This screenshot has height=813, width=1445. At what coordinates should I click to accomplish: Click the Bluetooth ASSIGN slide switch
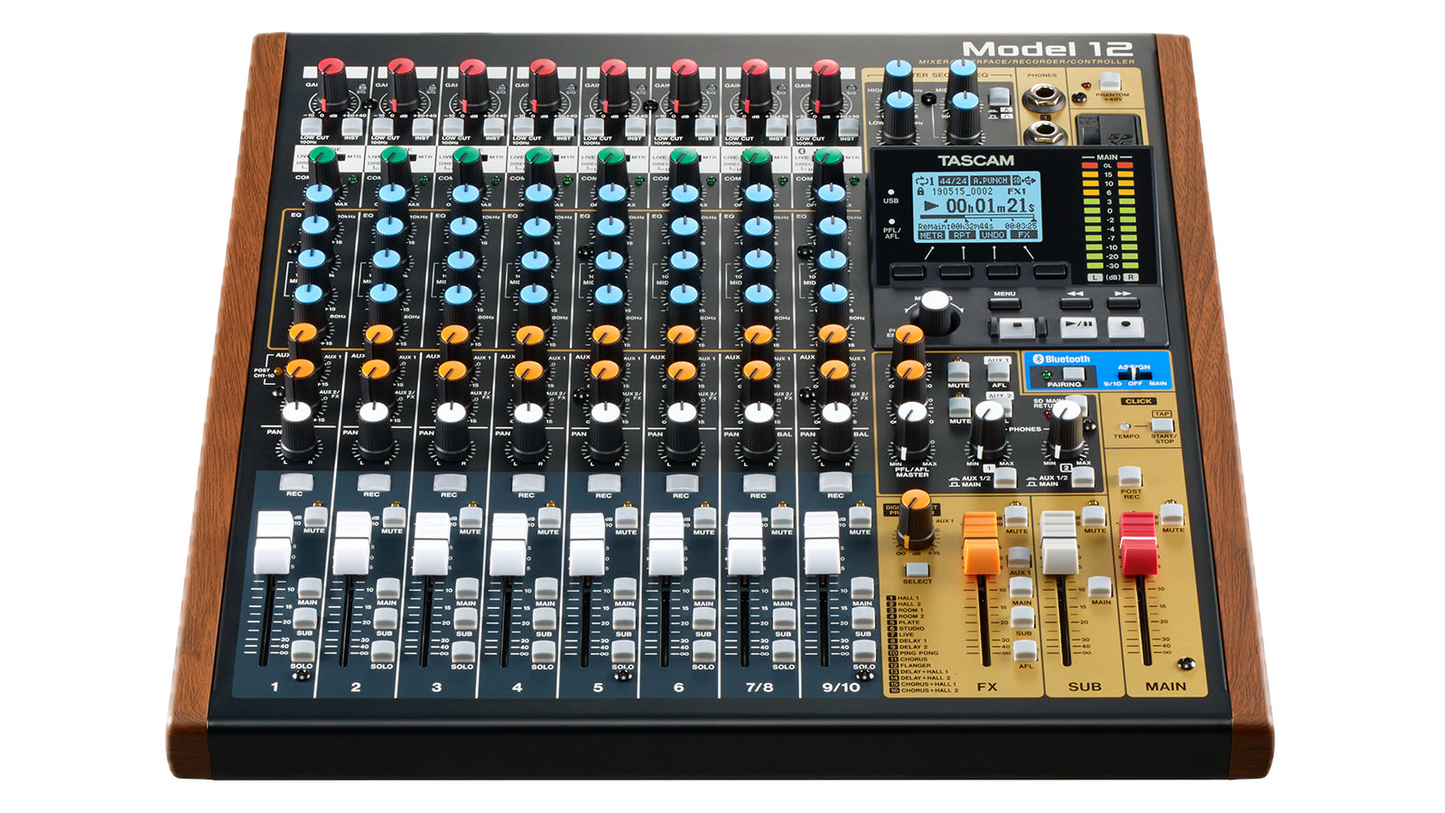point(1134,376)
